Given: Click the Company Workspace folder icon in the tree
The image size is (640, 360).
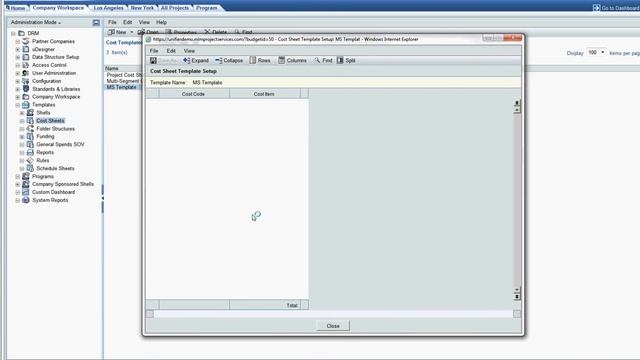Looking at the screenshot, I should (26, 97).
